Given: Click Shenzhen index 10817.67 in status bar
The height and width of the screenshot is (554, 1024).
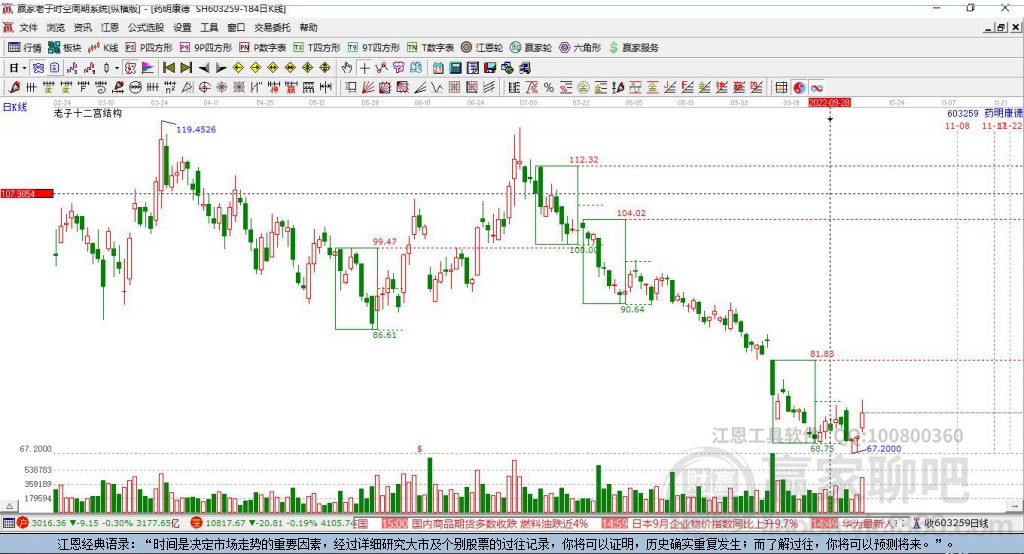Looking at the screenshot, I should 227,523.
